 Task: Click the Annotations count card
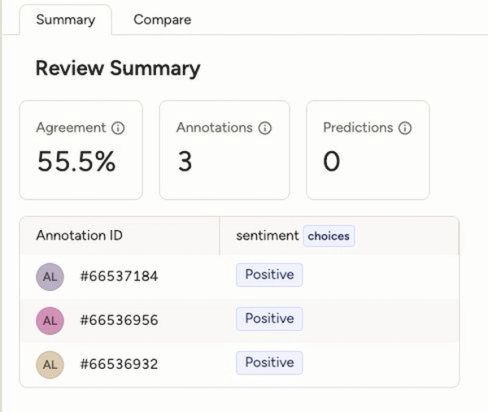pyautogui.click(x=224, y=150)
